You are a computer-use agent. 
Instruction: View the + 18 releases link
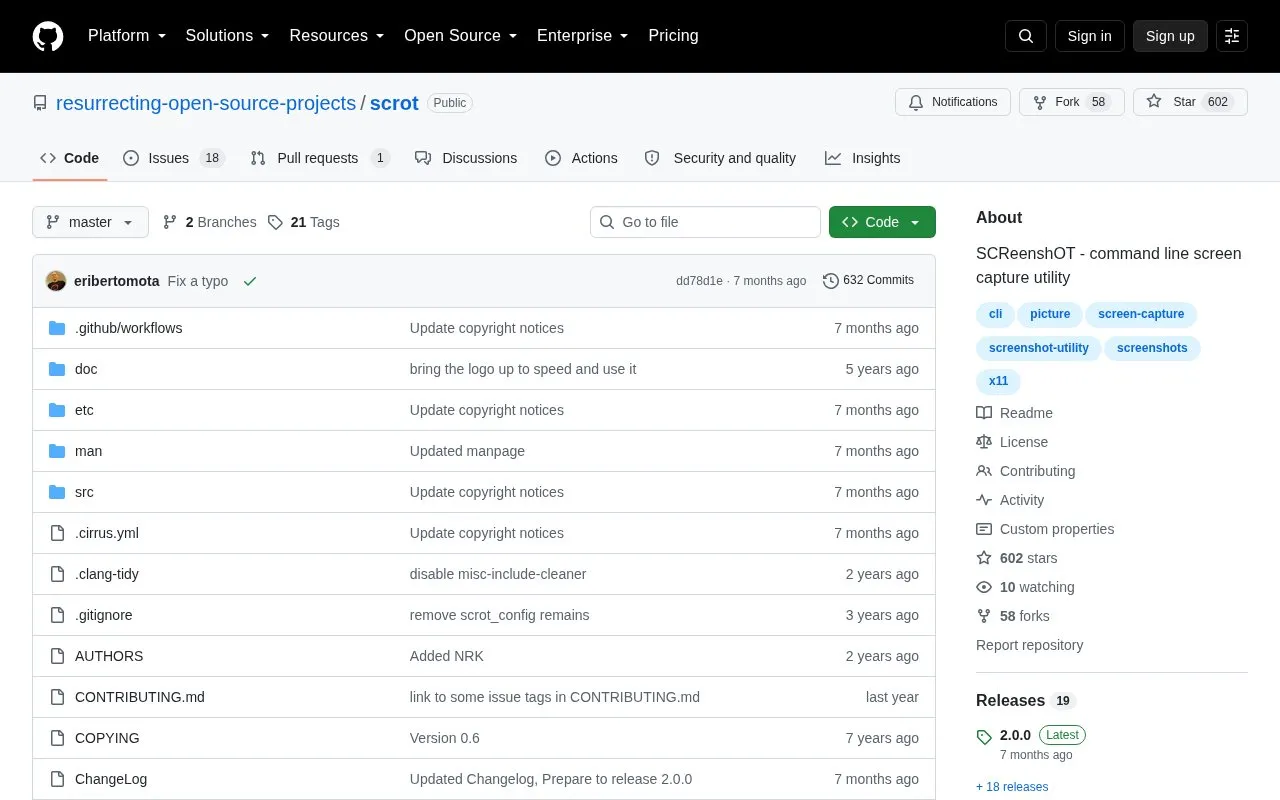coord(1012,787)
